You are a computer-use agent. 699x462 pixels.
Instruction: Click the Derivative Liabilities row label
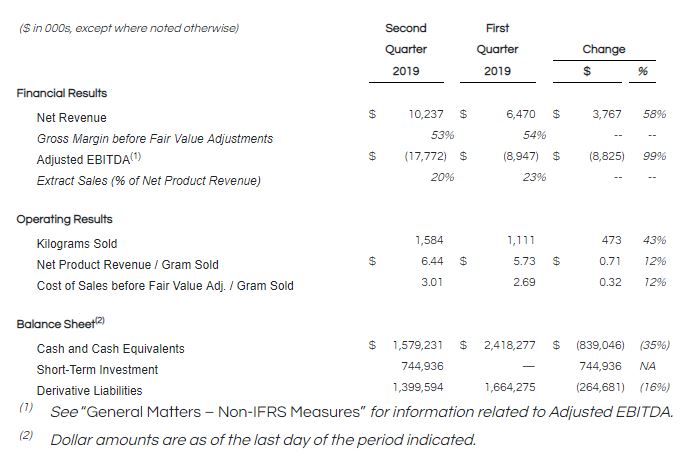click(x=89, y=390)
